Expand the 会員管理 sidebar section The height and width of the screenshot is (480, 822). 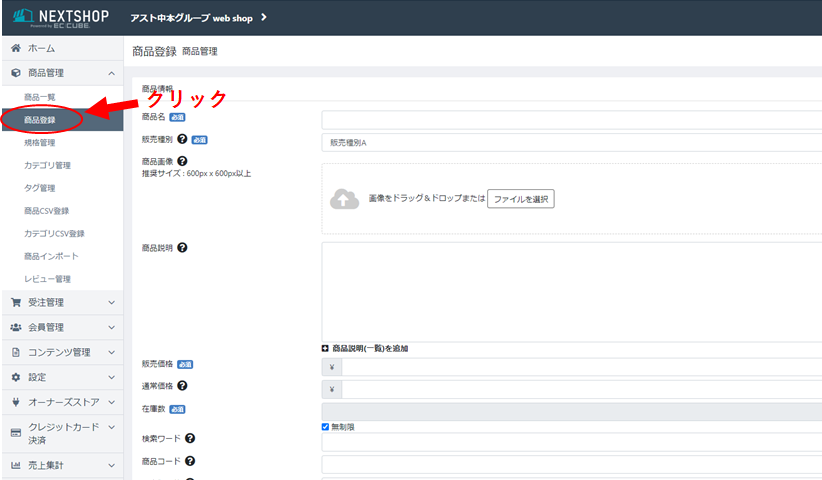click(x=60, y=327)
